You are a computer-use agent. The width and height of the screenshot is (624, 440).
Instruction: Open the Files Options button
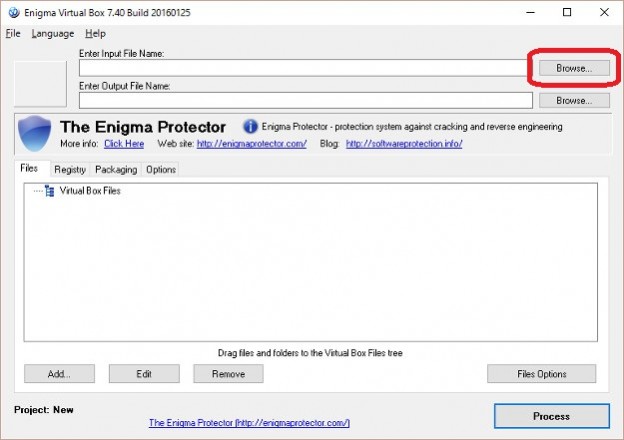click(x=541, y=373)
